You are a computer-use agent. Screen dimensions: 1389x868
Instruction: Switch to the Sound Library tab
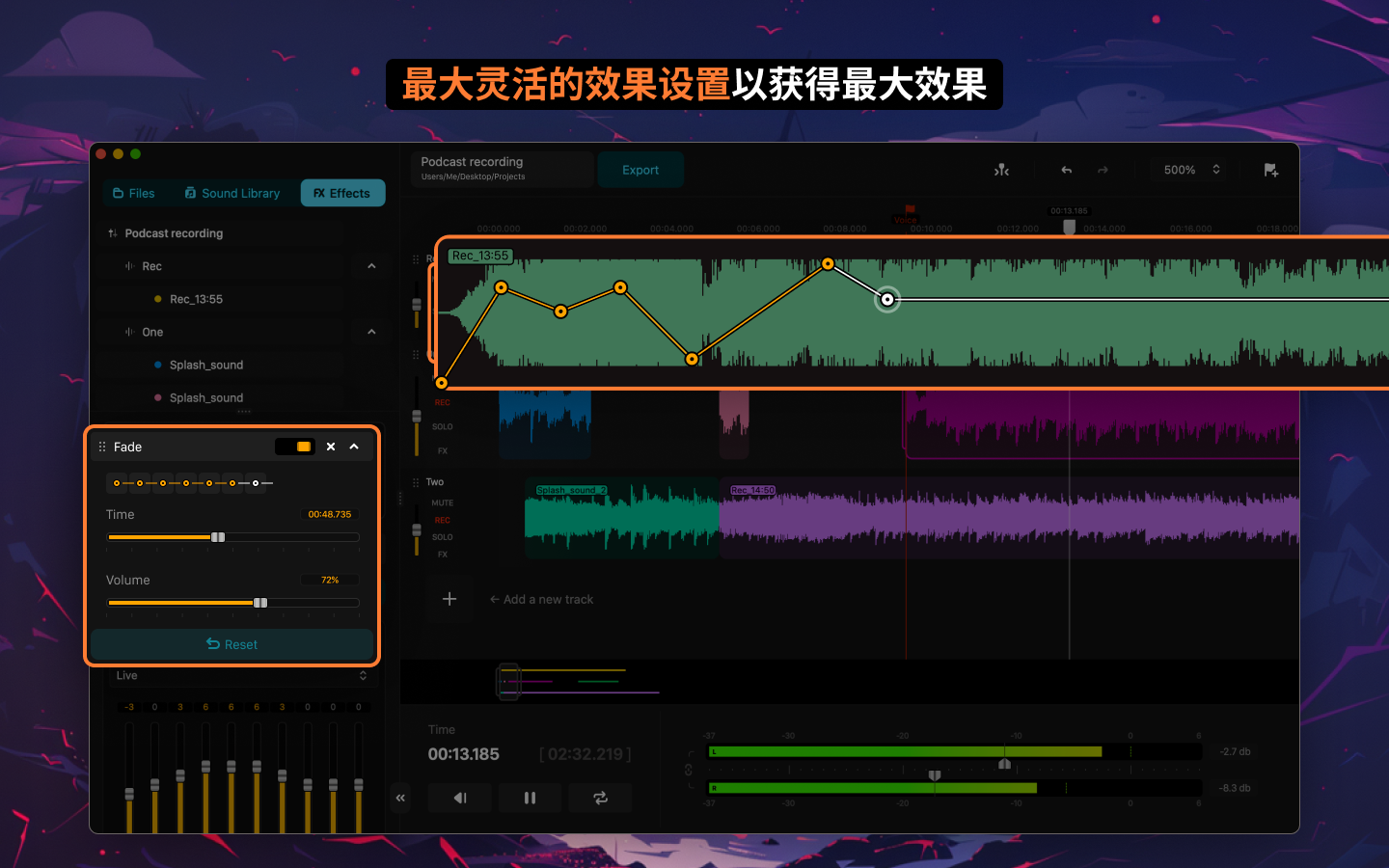click(x=232, y=193)
